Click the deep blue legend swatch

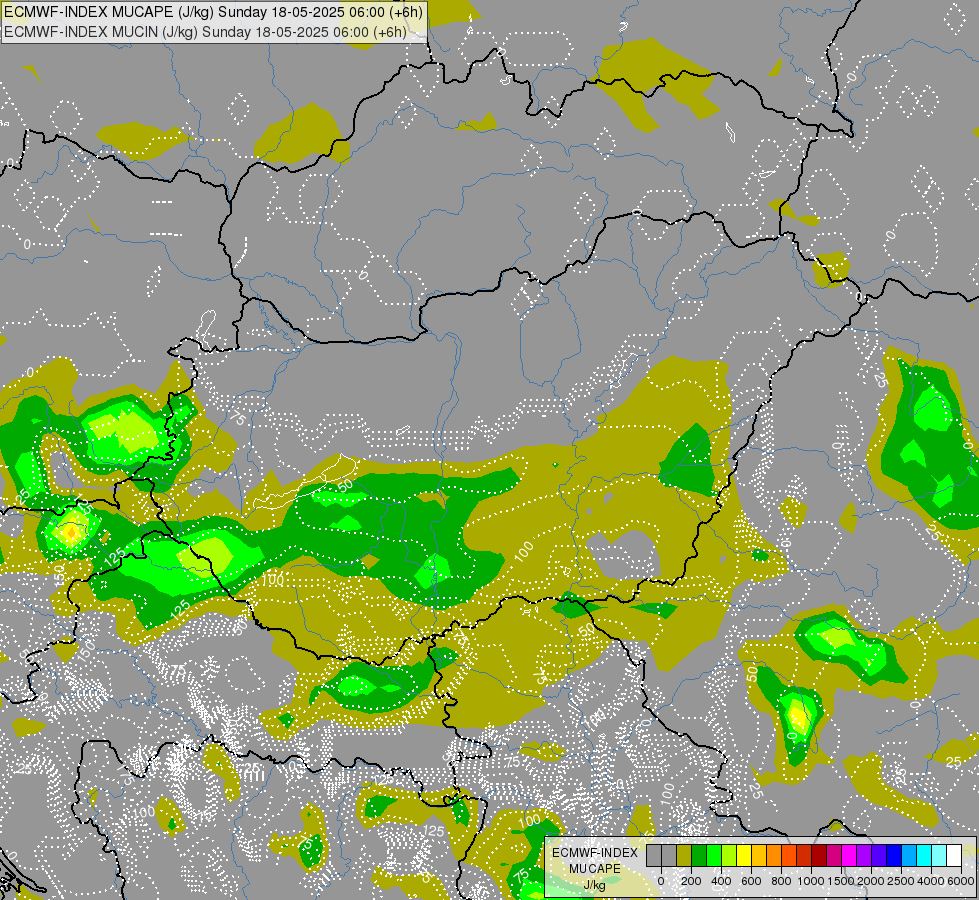pyautogui.click(x=894, y=856)
